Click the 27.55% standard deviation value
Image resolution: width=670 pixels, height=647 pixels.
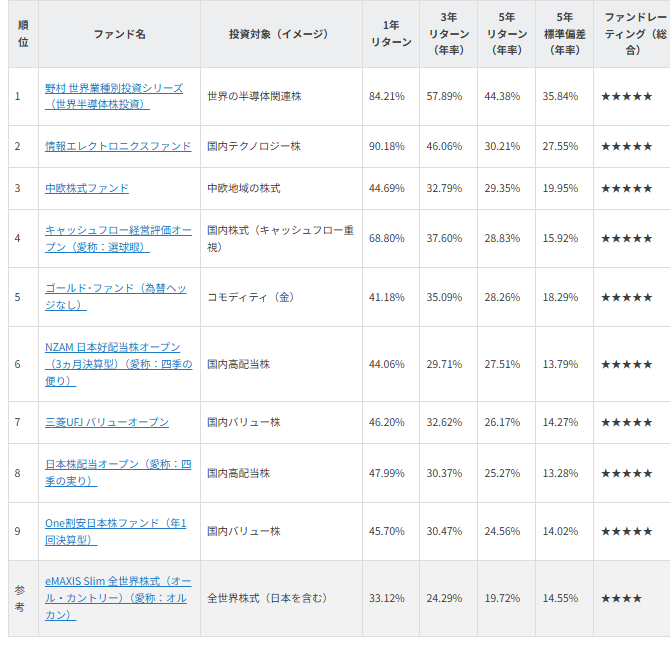click(x=560, y=146)
